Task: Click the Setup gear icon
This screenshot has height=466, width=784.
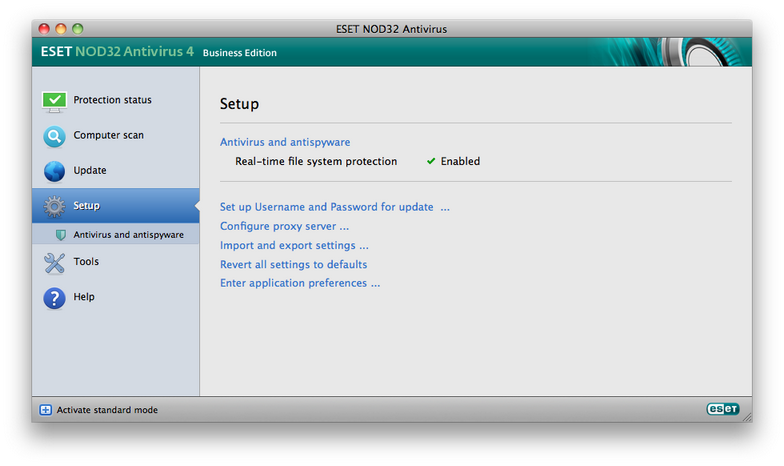Action: tap(54, 206)
